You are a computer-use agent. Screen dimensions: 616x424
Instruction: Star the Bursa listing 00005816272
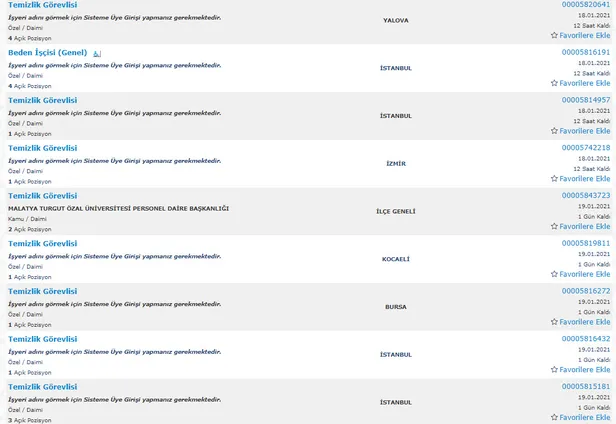555,322
